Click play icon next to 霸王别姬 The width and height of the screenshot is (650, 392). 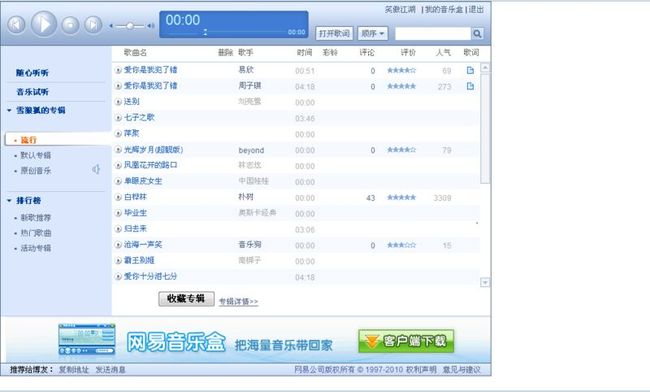point(118,261)
